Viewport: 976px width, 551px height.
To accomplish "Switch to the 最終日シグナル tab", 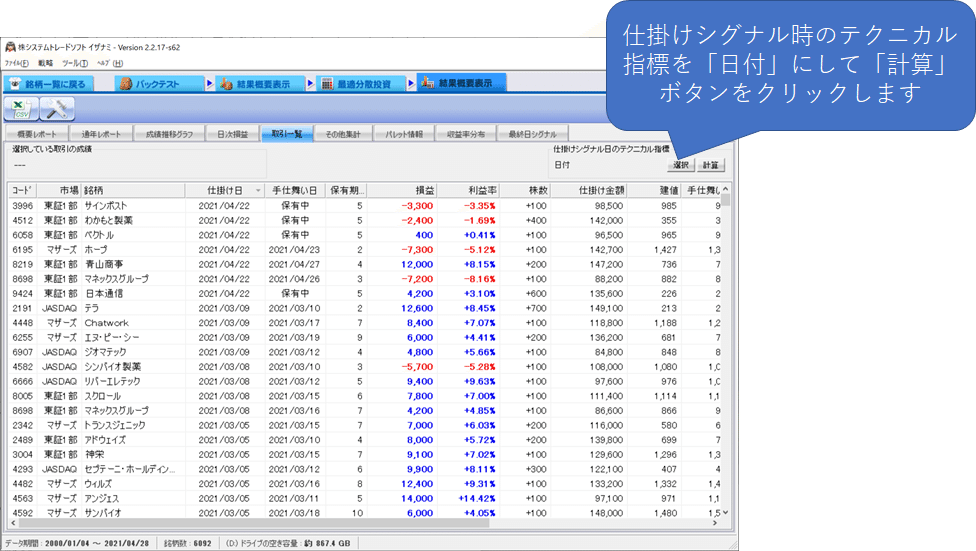I will click(x=532, y=134).
